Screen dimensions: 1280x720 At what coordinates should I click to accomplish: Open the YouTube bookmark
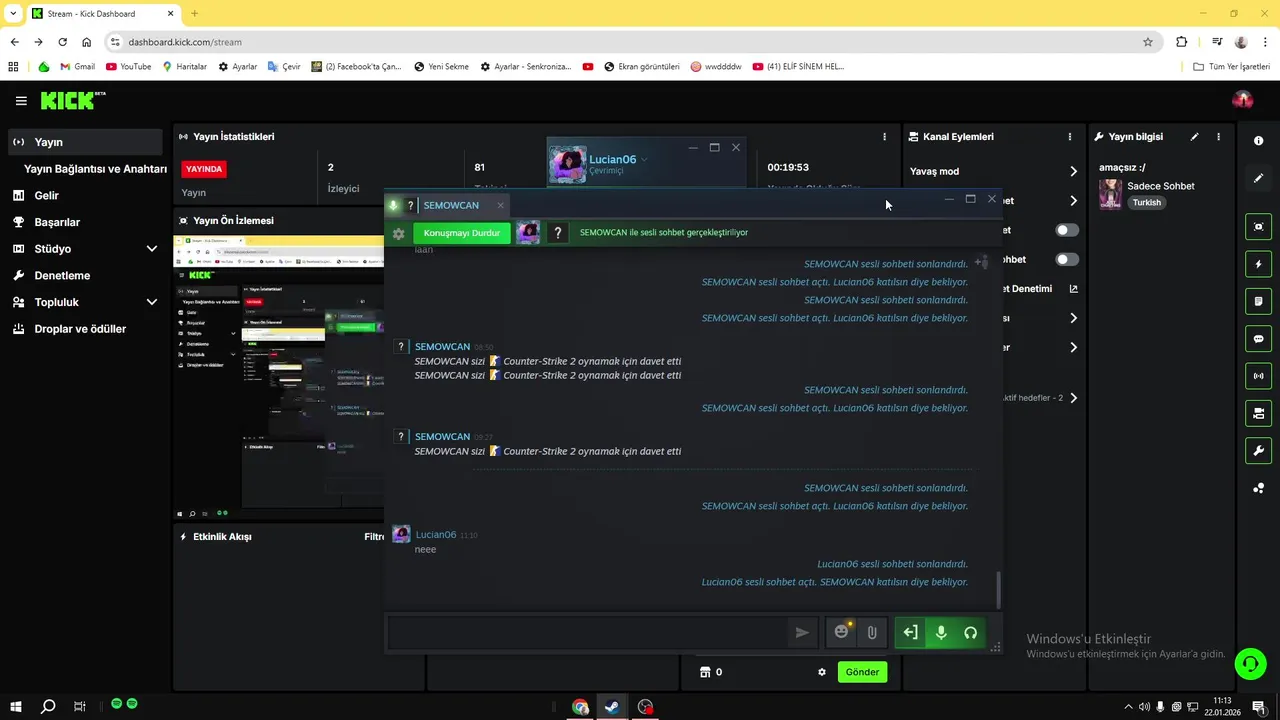(128, 67)
